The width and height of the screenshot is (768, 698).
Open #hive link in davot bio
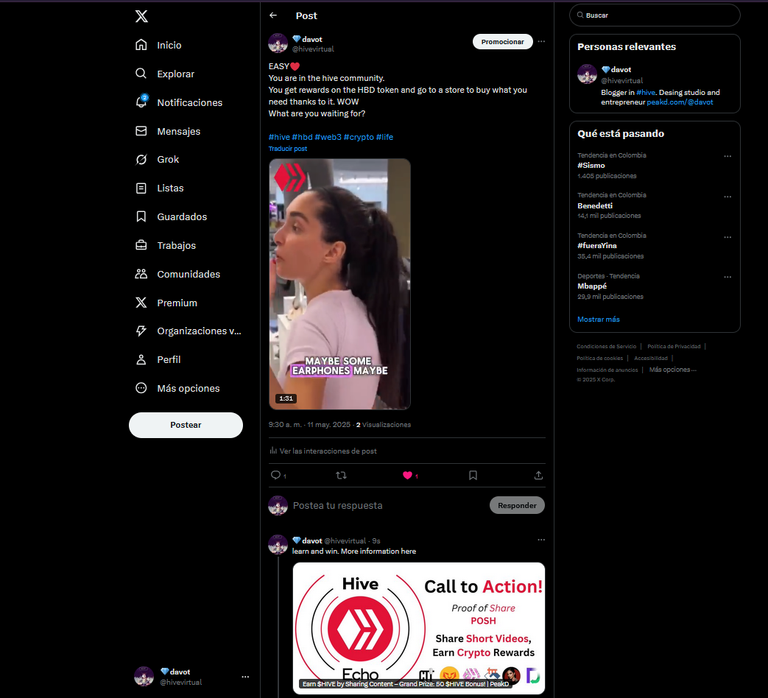(x=646, y=92)
